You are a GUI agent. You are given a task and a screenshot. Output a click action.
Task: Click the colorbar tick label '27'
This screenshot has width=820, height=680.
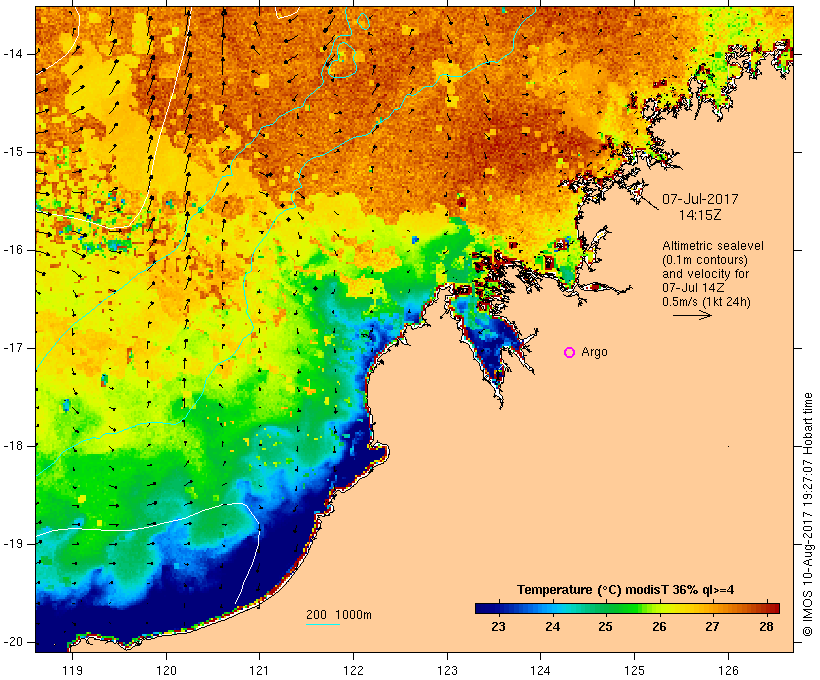pyautogui.click(x=712, y=627)
